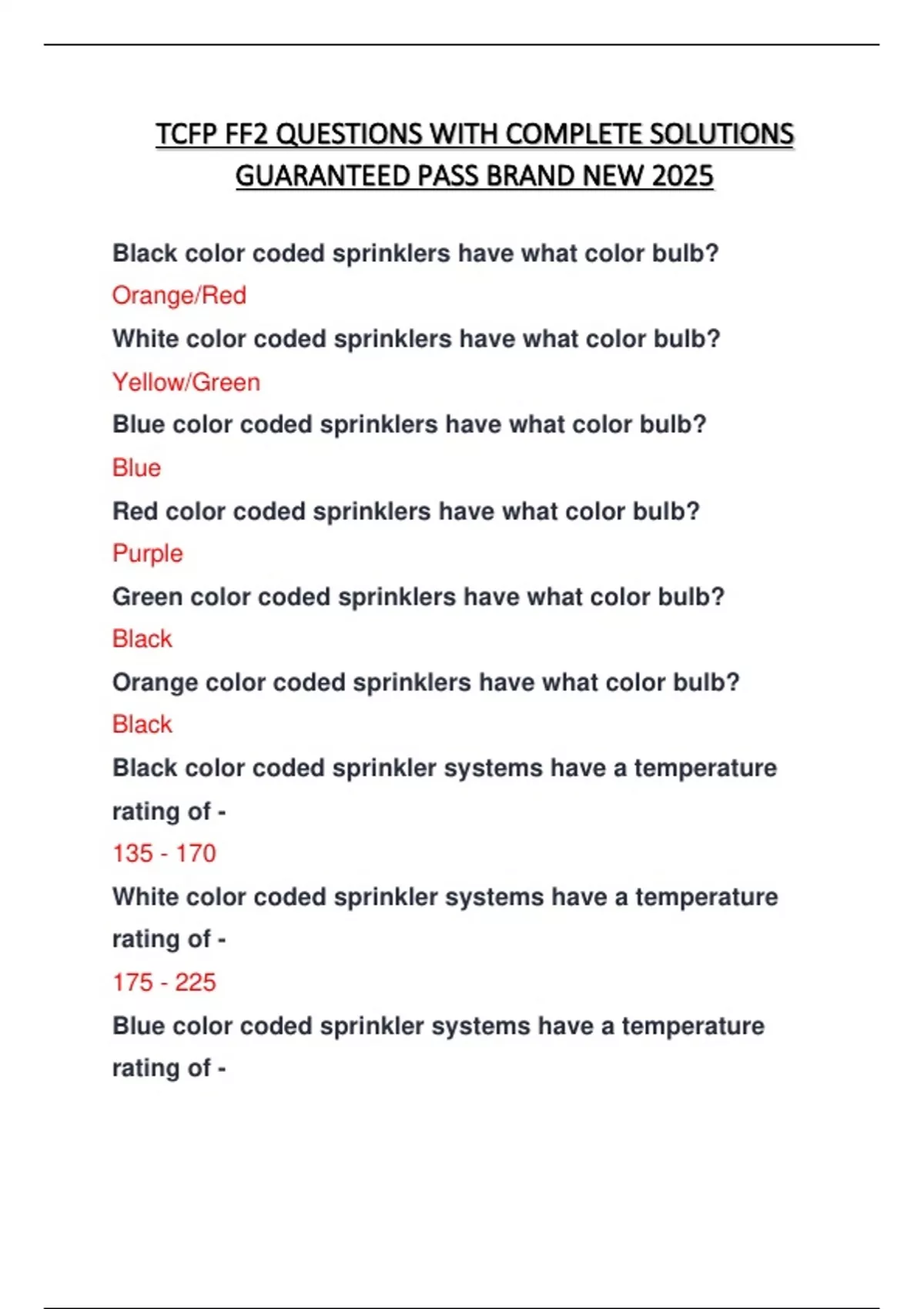Viewport: 924px width, 1309px height.
Task: Click the red answer text 'Blue'
Action: click(x=136, y=467)
